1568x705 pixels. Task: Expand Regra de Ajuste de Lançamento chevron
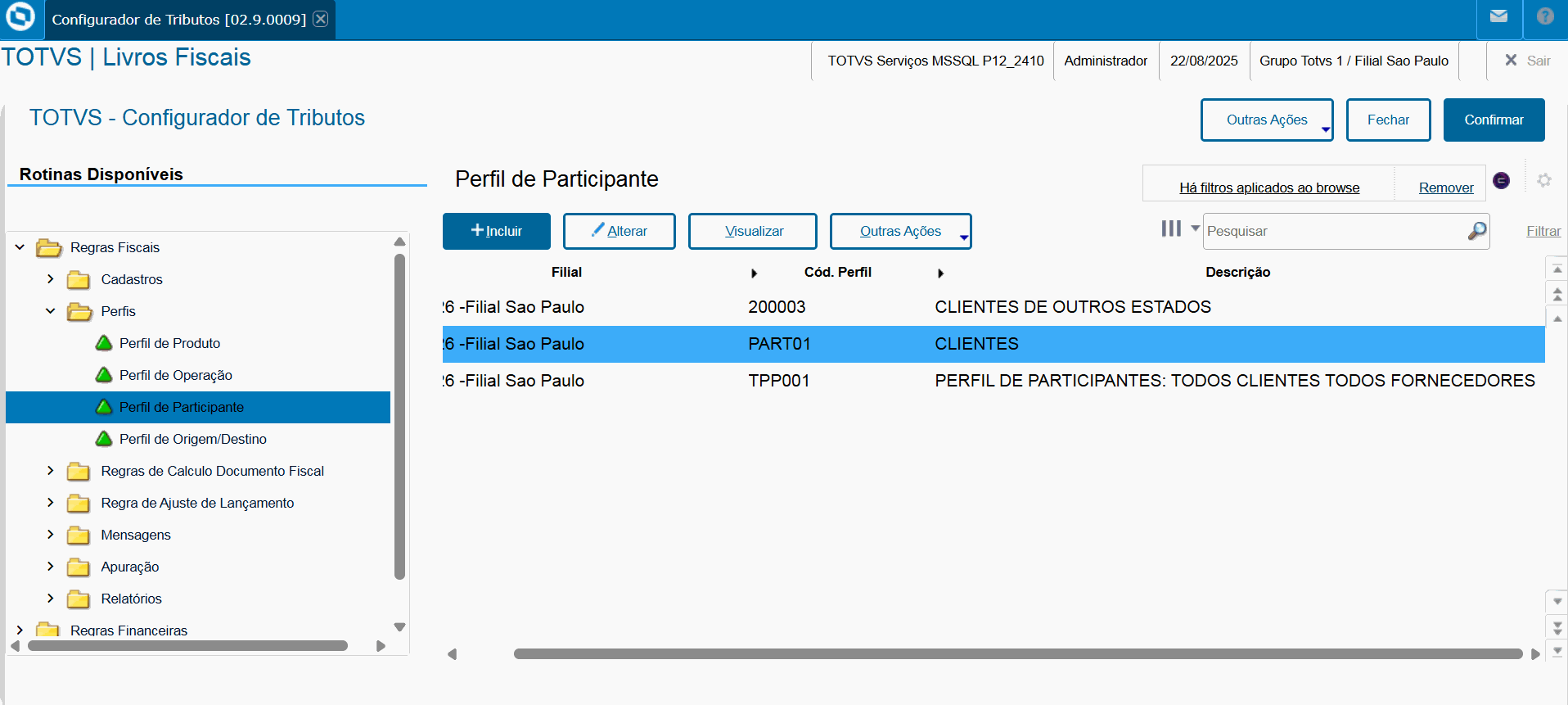(51, 502)
